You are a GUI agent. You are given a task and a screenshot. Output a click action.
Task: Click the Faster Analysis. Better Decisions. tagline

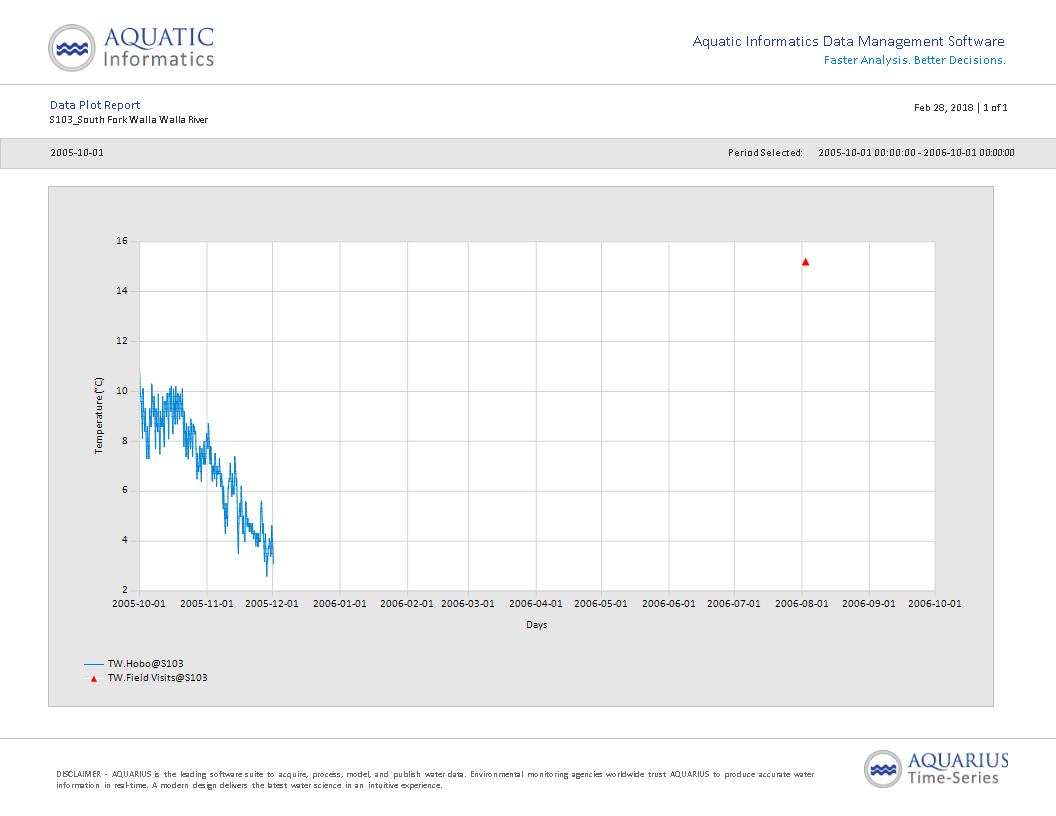pos(915,60)
